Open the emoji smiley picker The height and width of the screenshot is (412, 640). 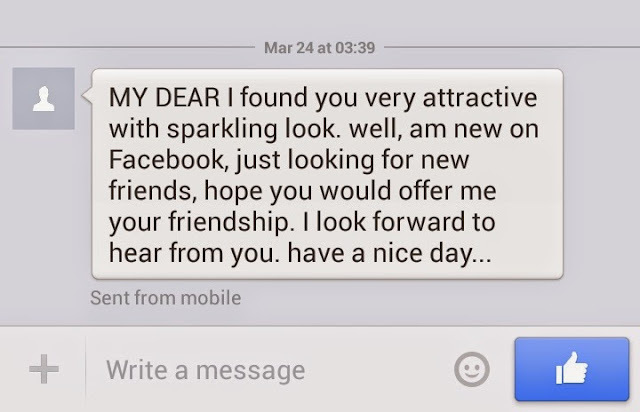pos(471,370)
